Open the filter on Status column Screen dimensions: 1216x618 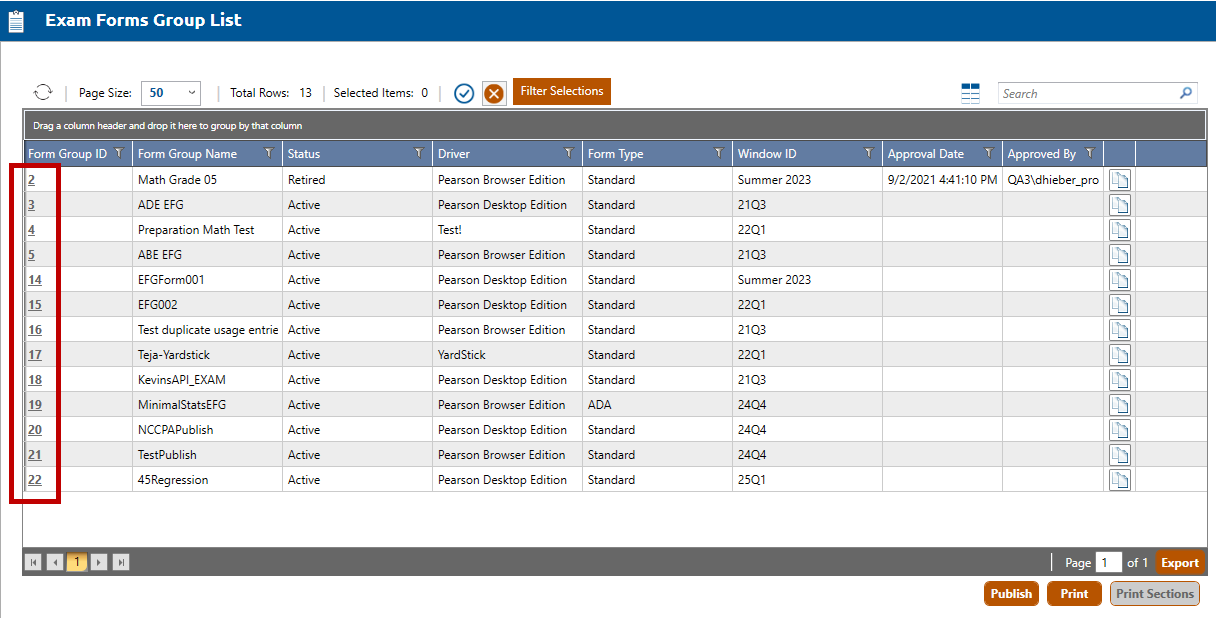pos(419,153)
